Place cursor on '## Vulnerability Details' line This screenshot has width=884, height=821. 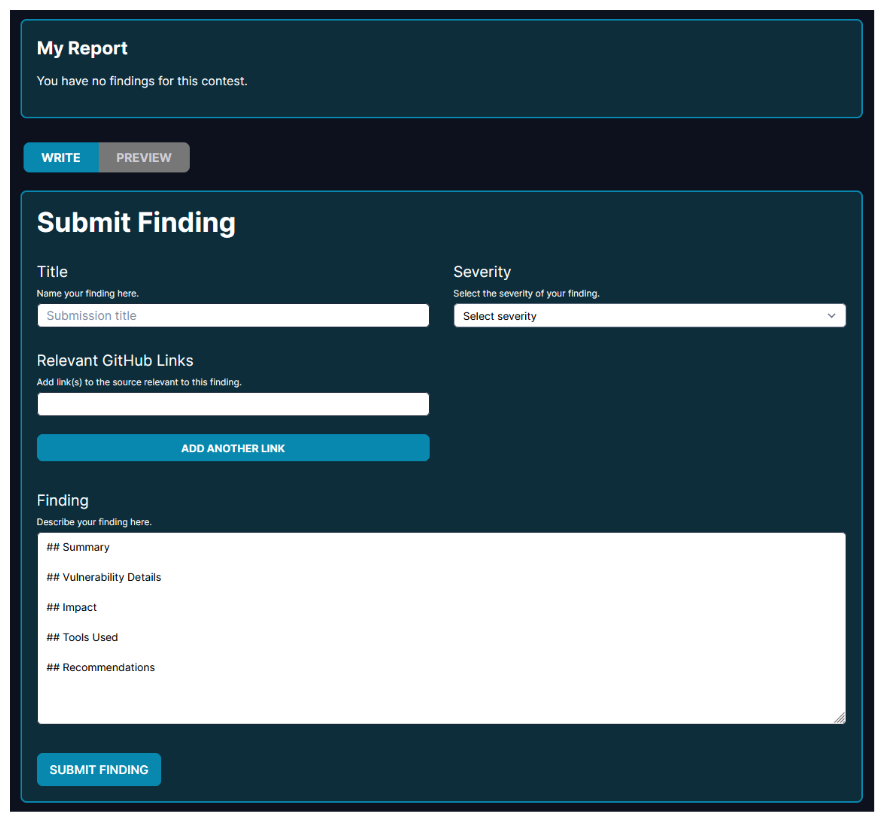(104, 577)
